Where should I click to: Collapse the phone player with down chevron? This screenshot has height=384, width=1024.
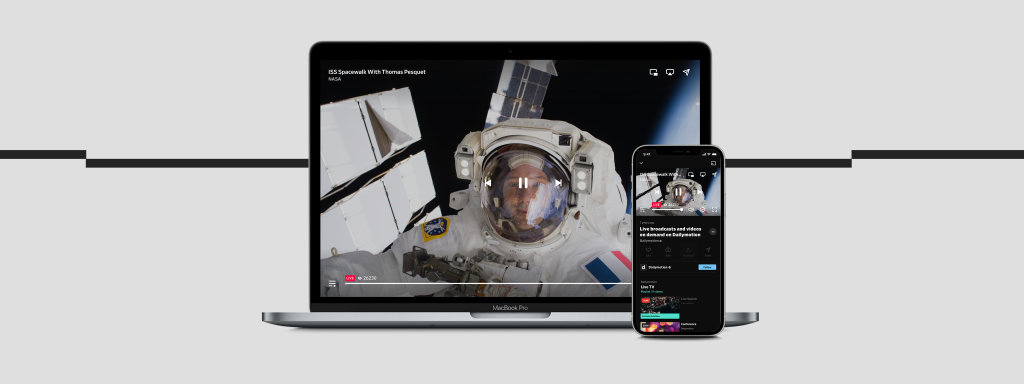click(x=641, y=163)
